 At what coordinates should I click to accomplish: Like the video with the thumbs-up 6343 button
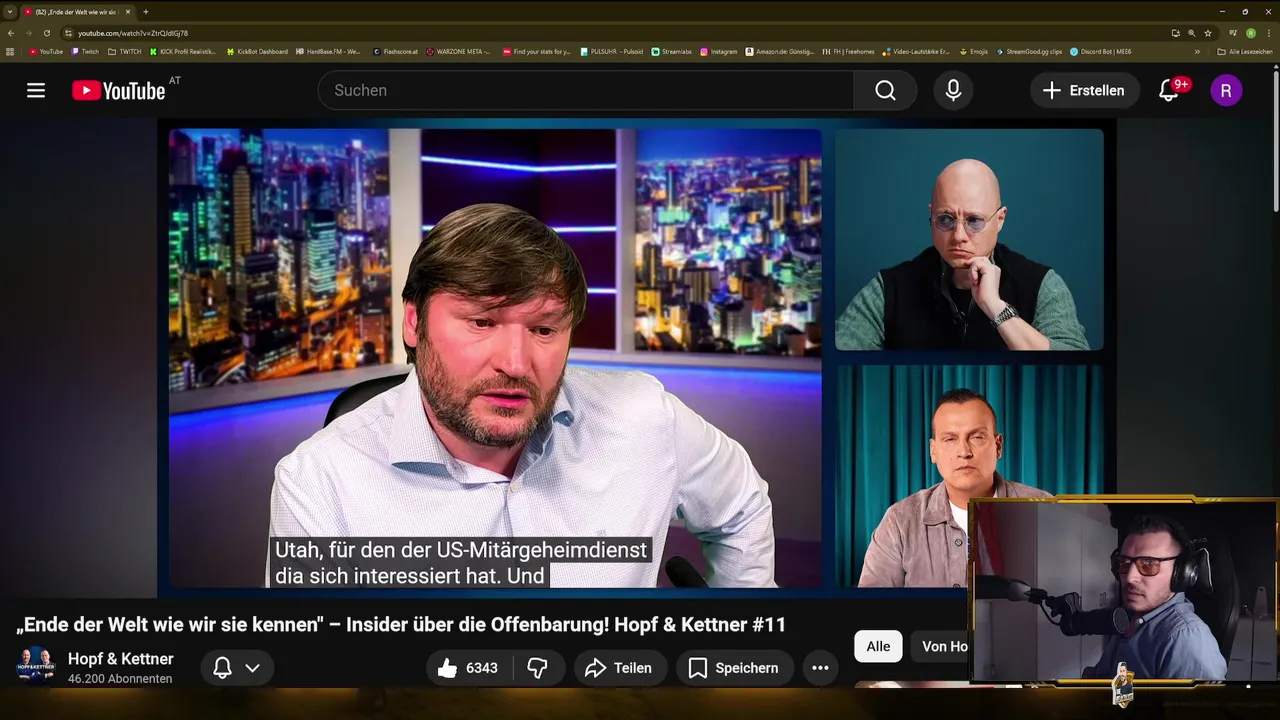tap(467, 668)
